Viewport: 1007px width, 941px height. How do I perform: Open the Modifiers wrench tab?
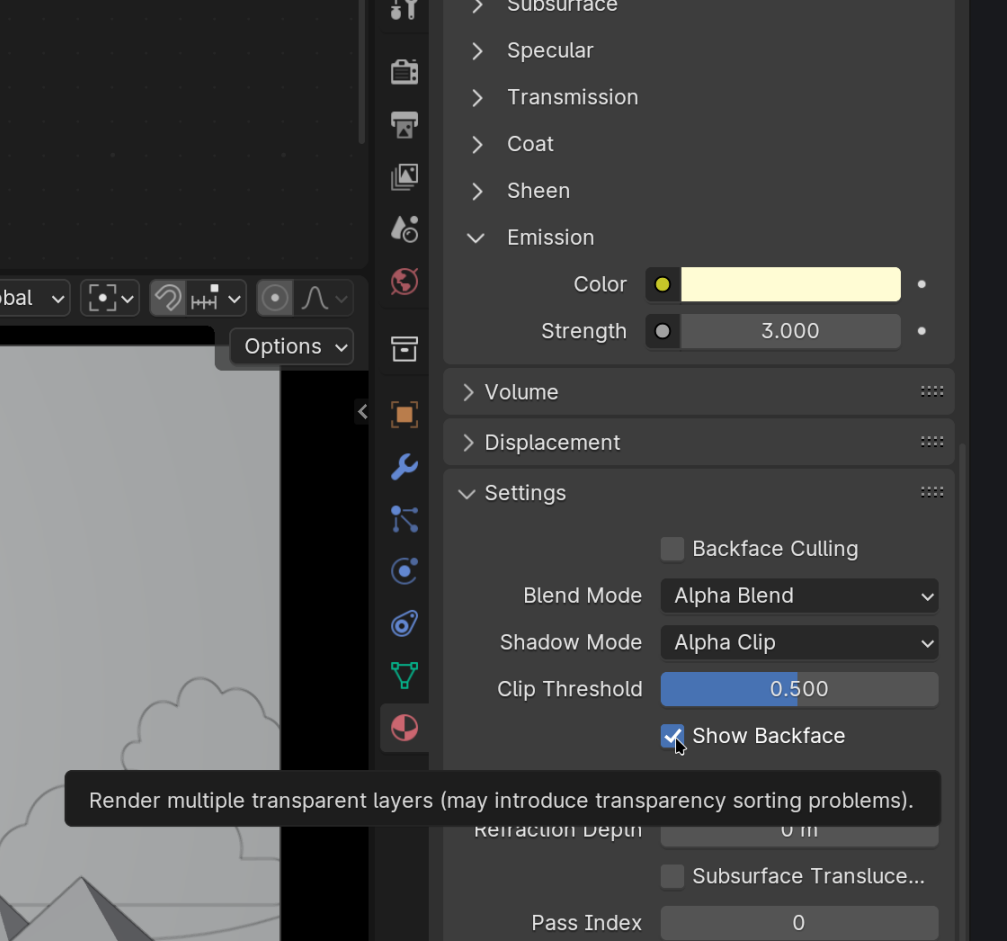pos(404,467)
